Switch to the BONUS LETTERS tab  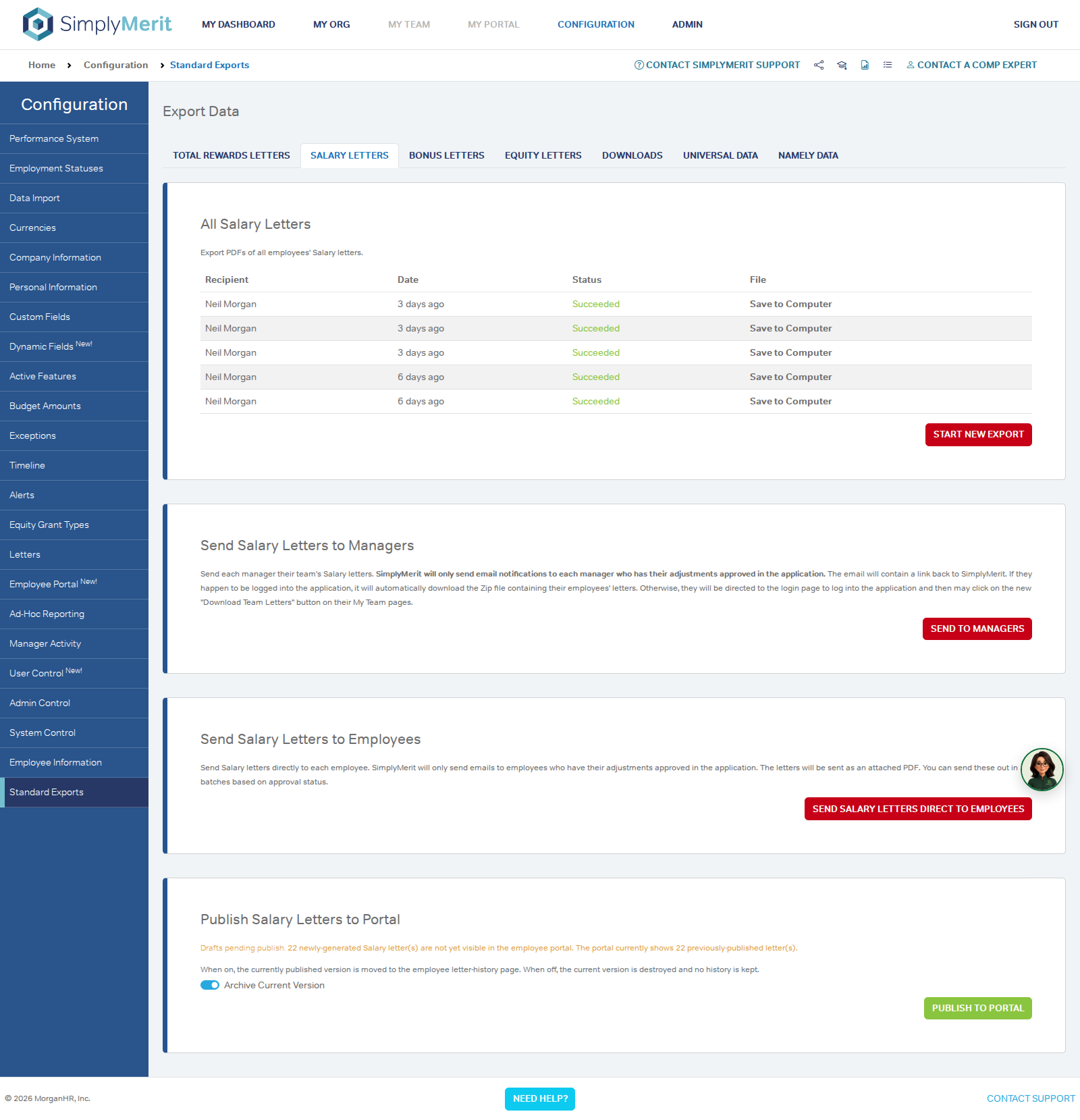coord(447,155)
